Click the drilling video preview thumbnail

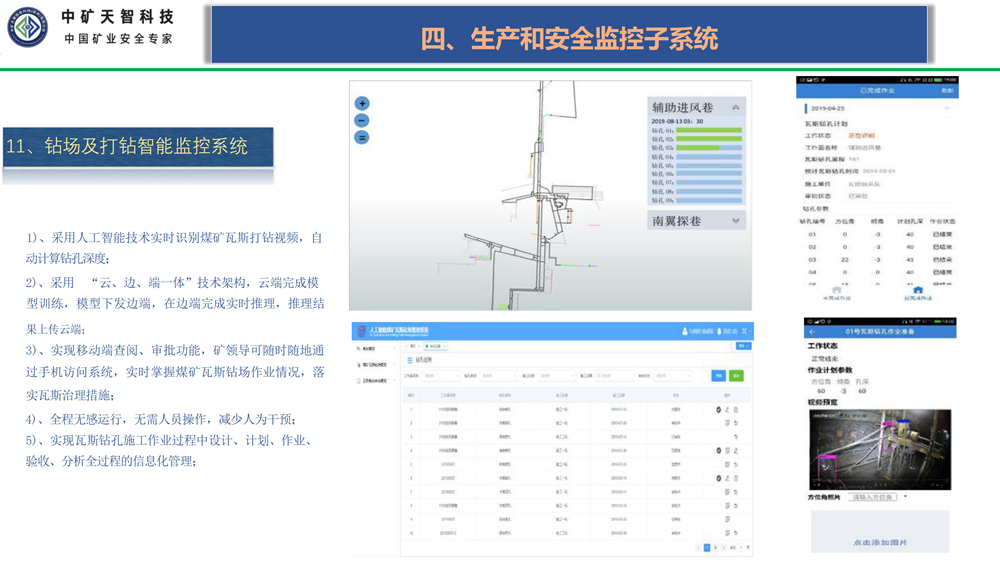879,450
